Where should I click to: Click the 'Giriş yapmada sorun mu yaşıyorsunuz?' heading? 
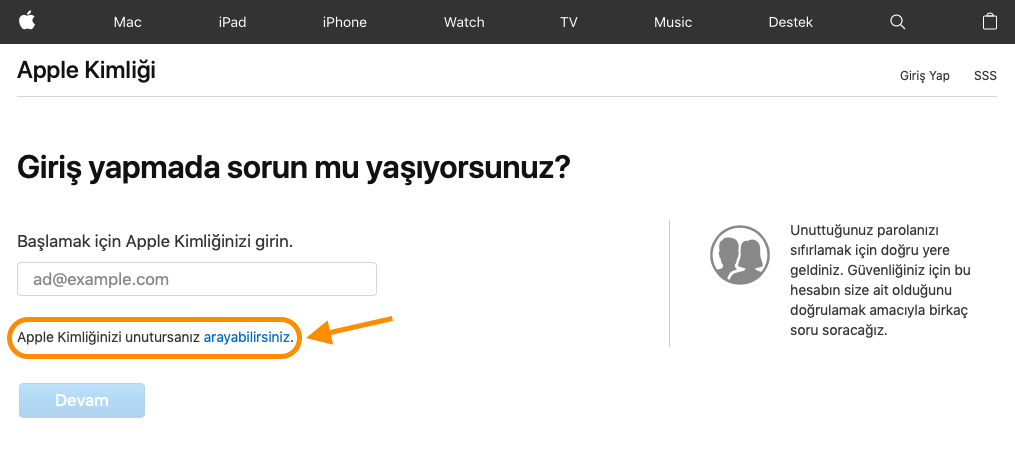tap(294, 167)
